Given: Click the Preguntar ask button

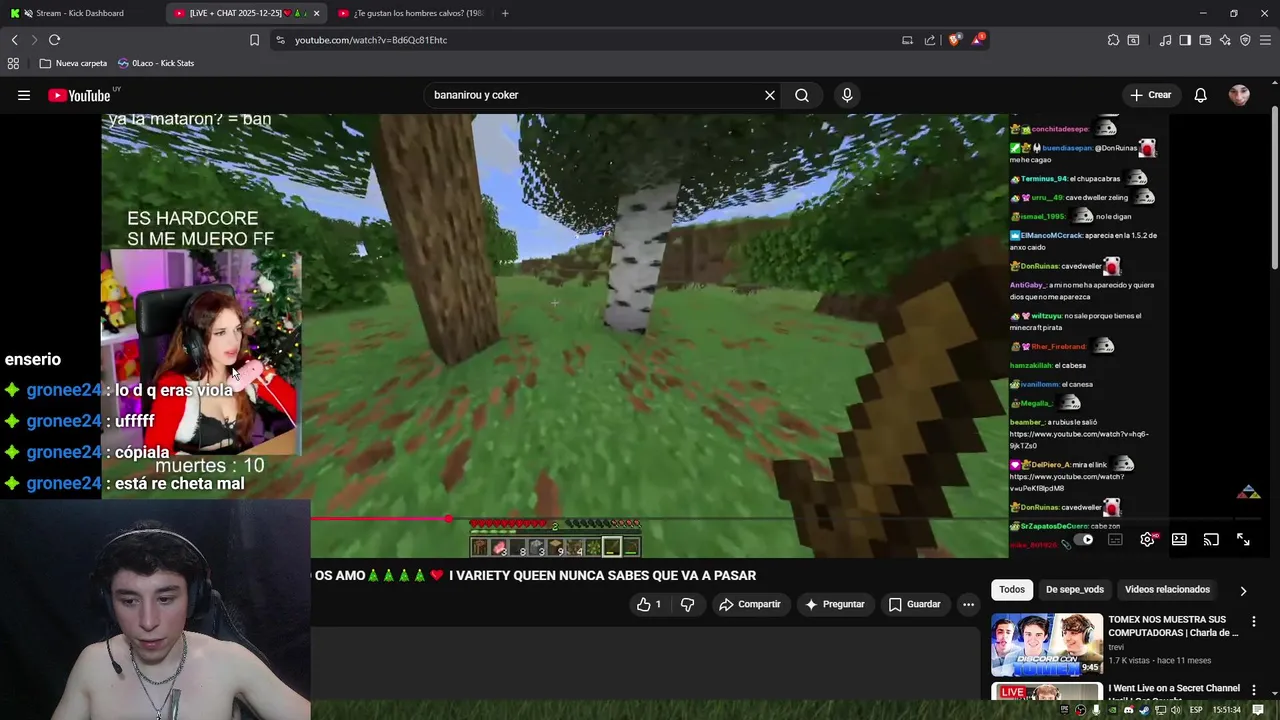Looking at the screenshot, I should 834,604.
